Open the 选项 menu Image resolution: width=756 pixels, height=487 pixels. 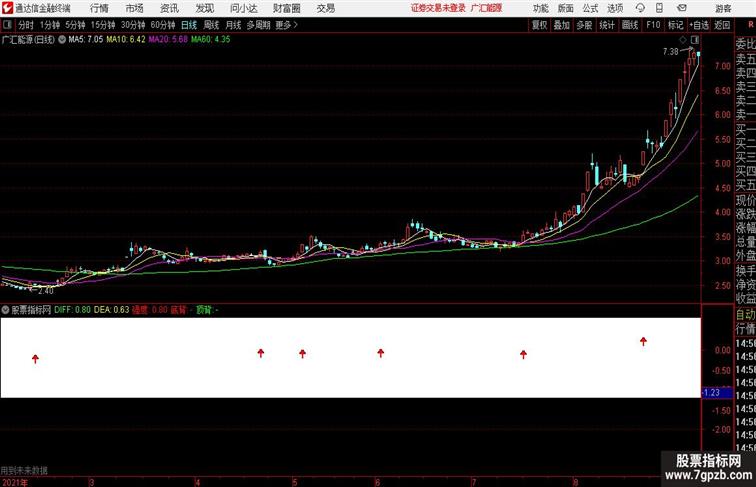tap(615, 8)
